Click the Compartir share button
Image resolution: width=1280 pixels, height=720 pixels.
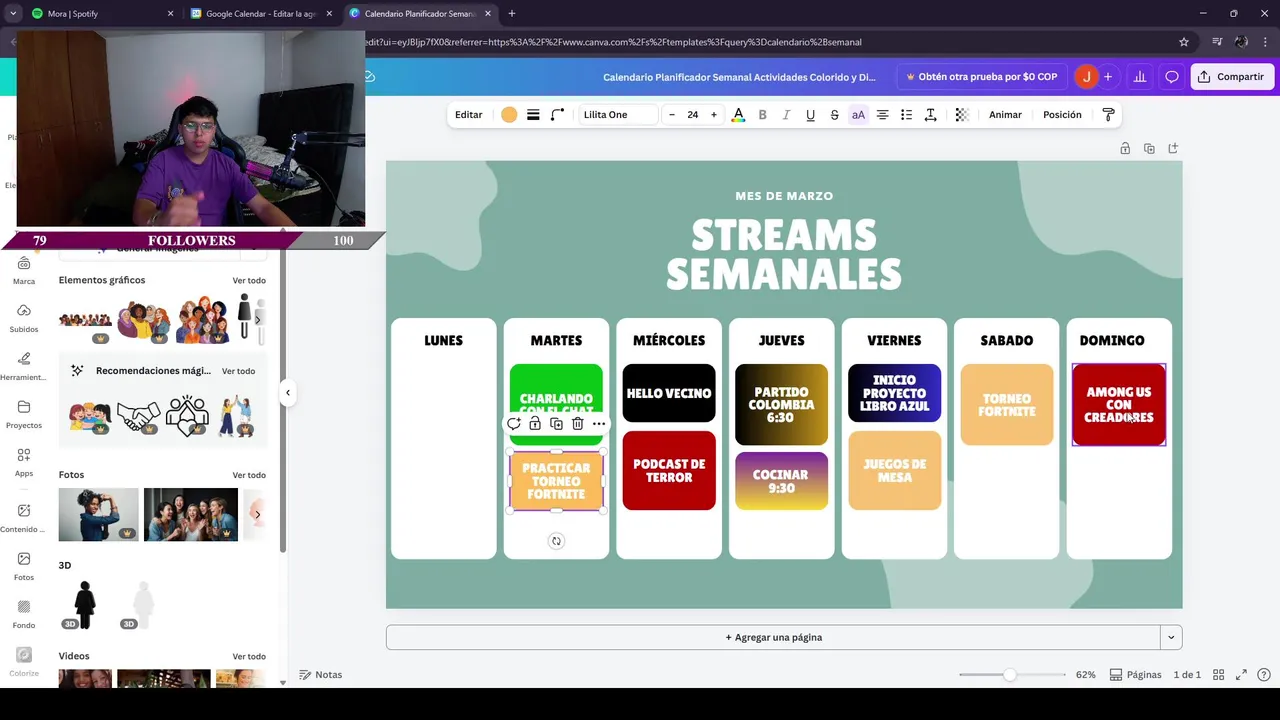[1231, 77]
